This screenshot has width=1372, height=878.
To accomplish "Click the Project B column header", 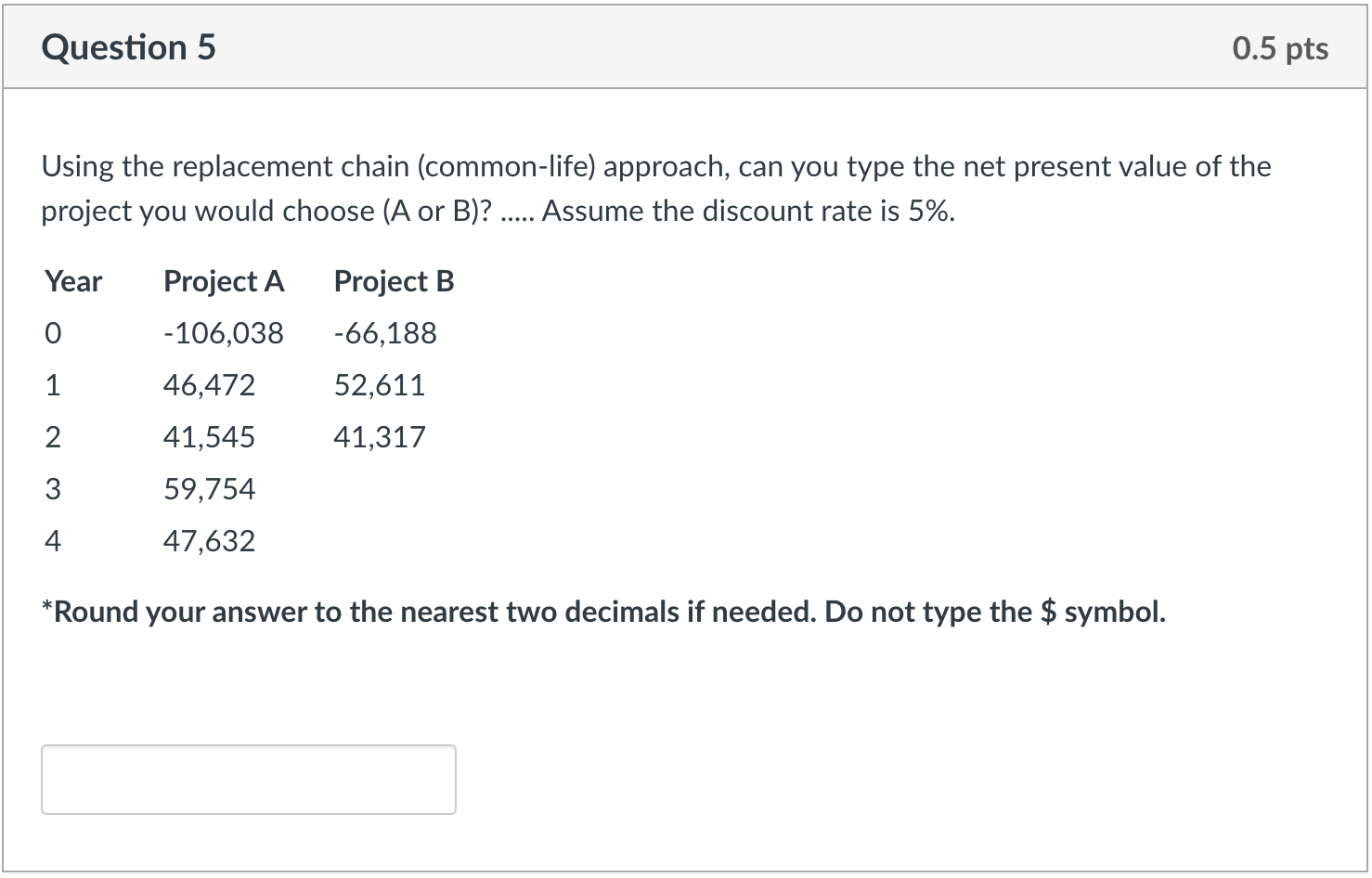I will pyautogui.click(x=393, y=281).
